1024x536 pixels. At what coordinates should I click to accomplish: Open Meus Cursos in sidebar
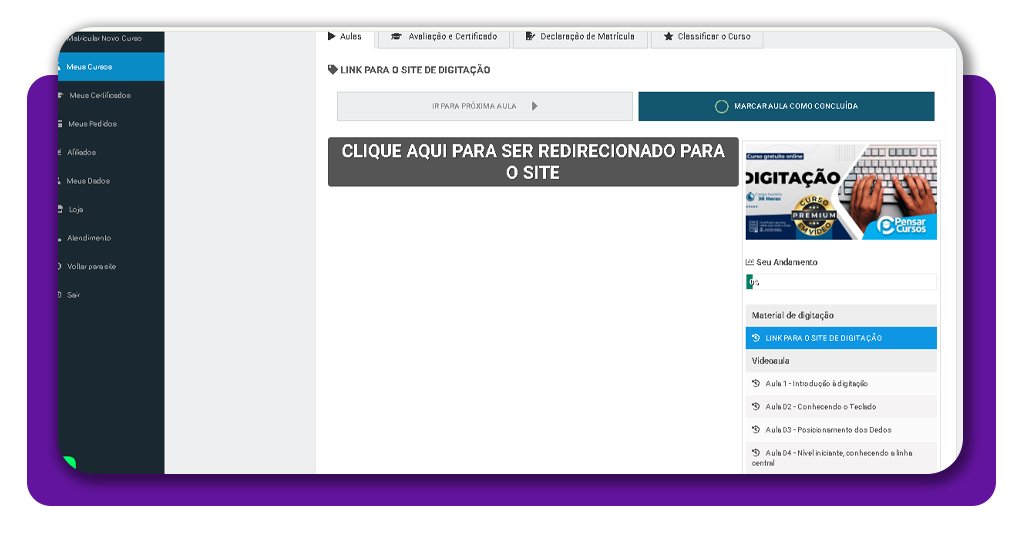[x=111, y=67]
